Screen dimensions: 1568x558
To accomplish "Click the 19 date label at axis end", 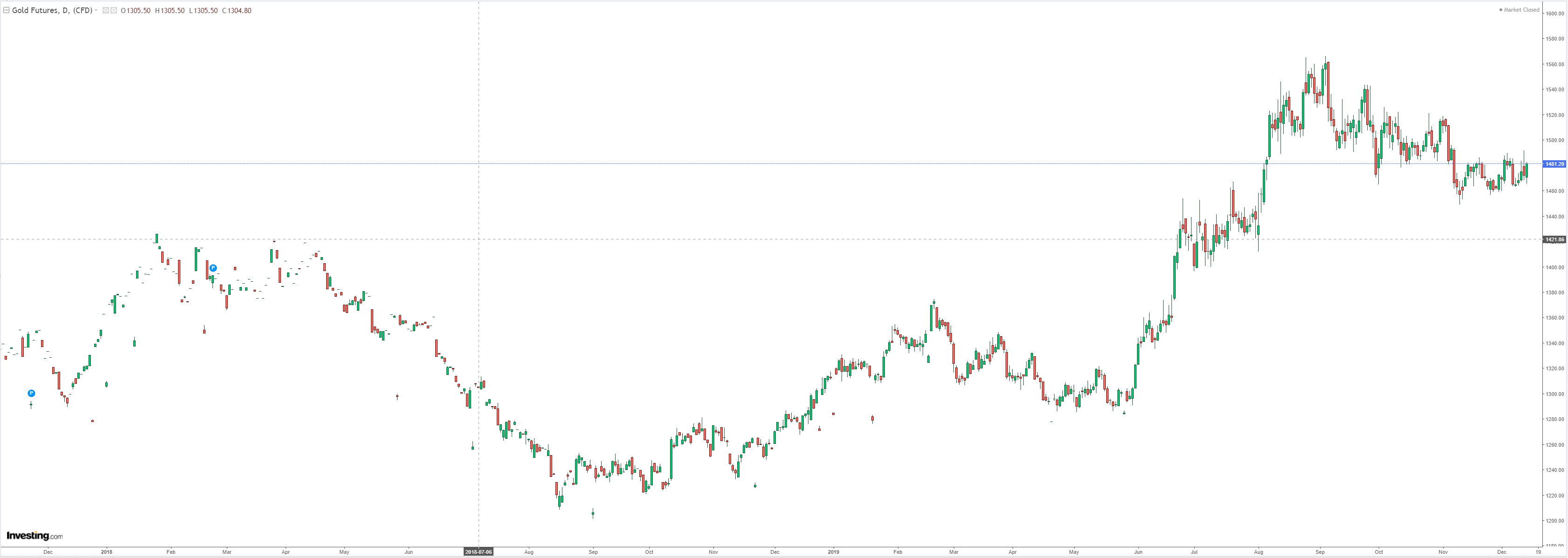I will pos(1538,552).
